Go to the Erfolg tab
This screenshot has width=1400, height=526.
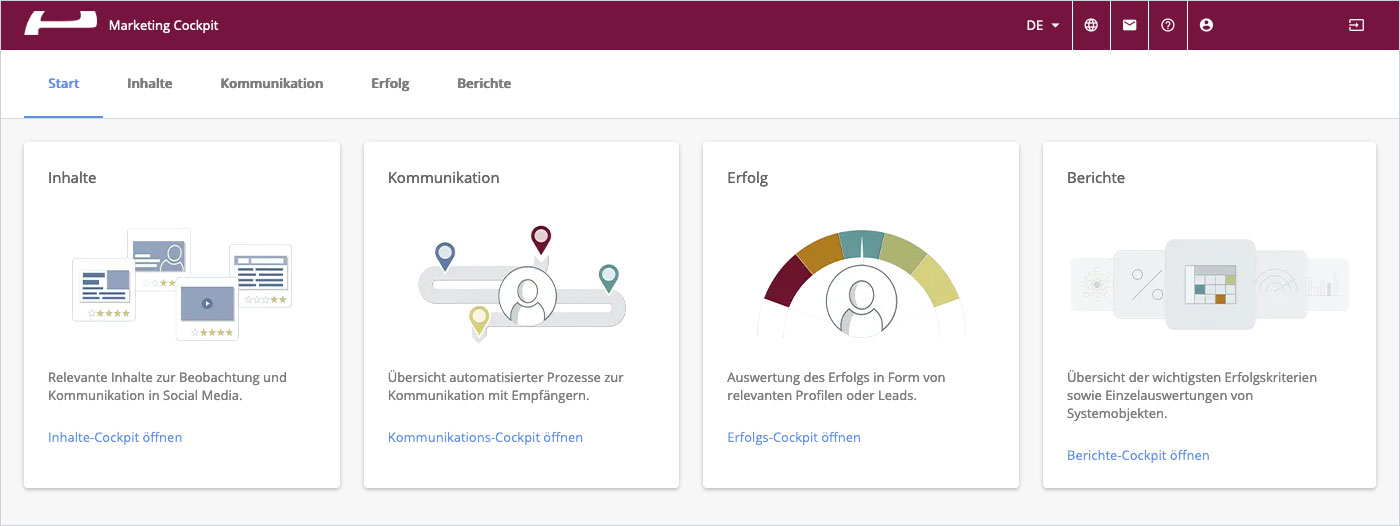[x=390, y=84]
